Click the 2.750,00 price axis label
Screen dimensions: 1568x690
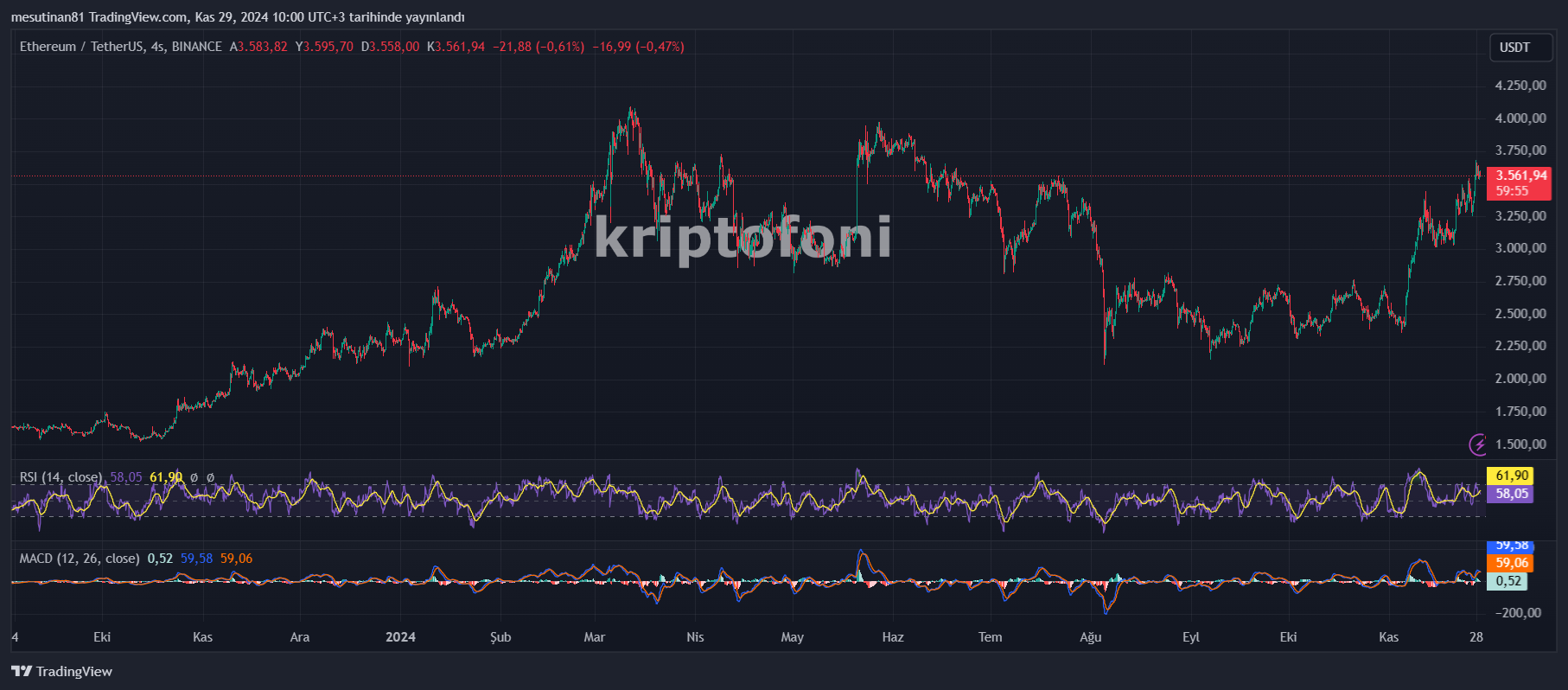pyautogui.click(x=1520, y=281)
